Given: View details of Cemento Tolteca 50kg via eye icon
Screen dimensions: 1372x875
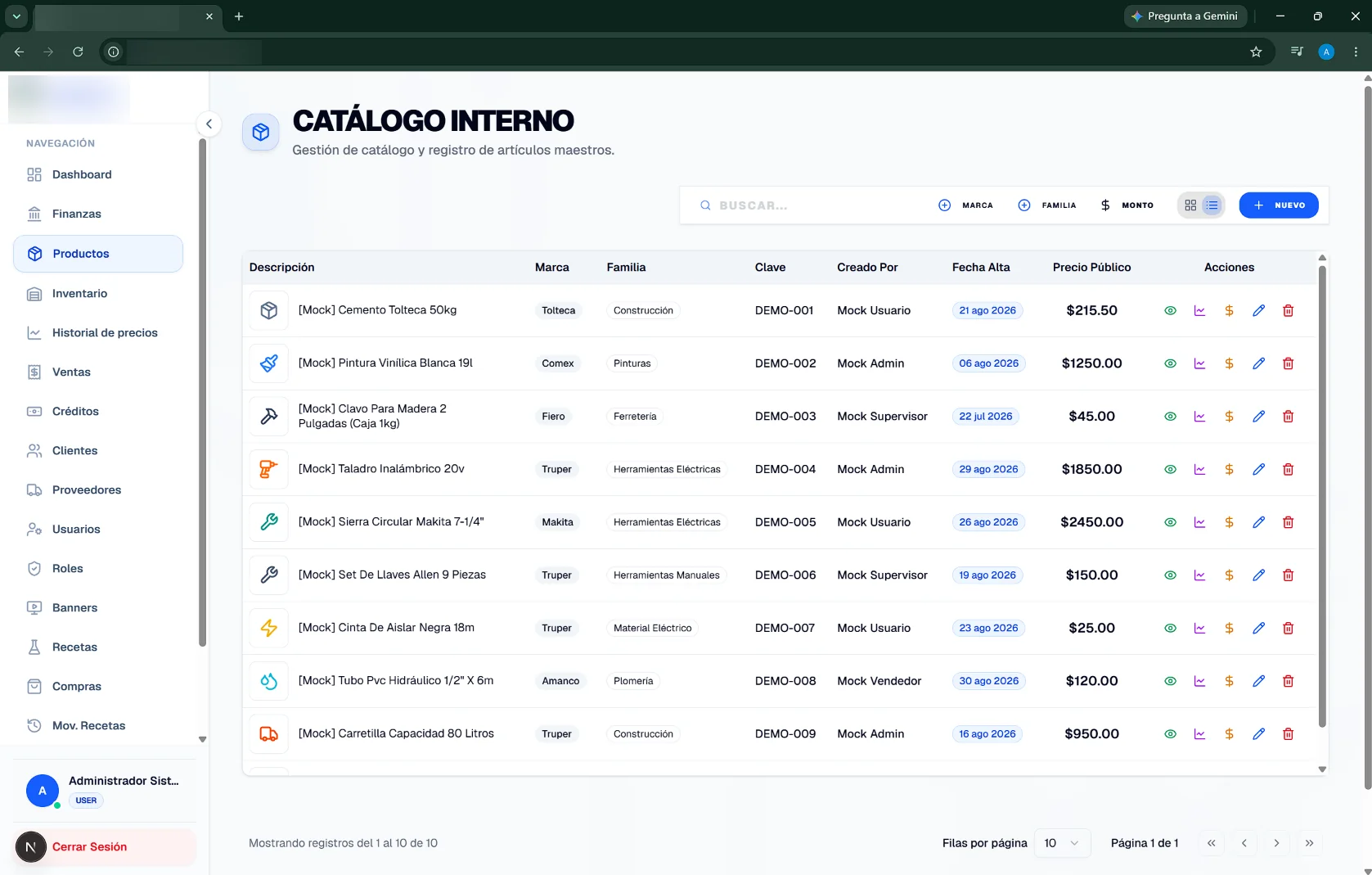Looking at the screenshot, I should 1170,311.
